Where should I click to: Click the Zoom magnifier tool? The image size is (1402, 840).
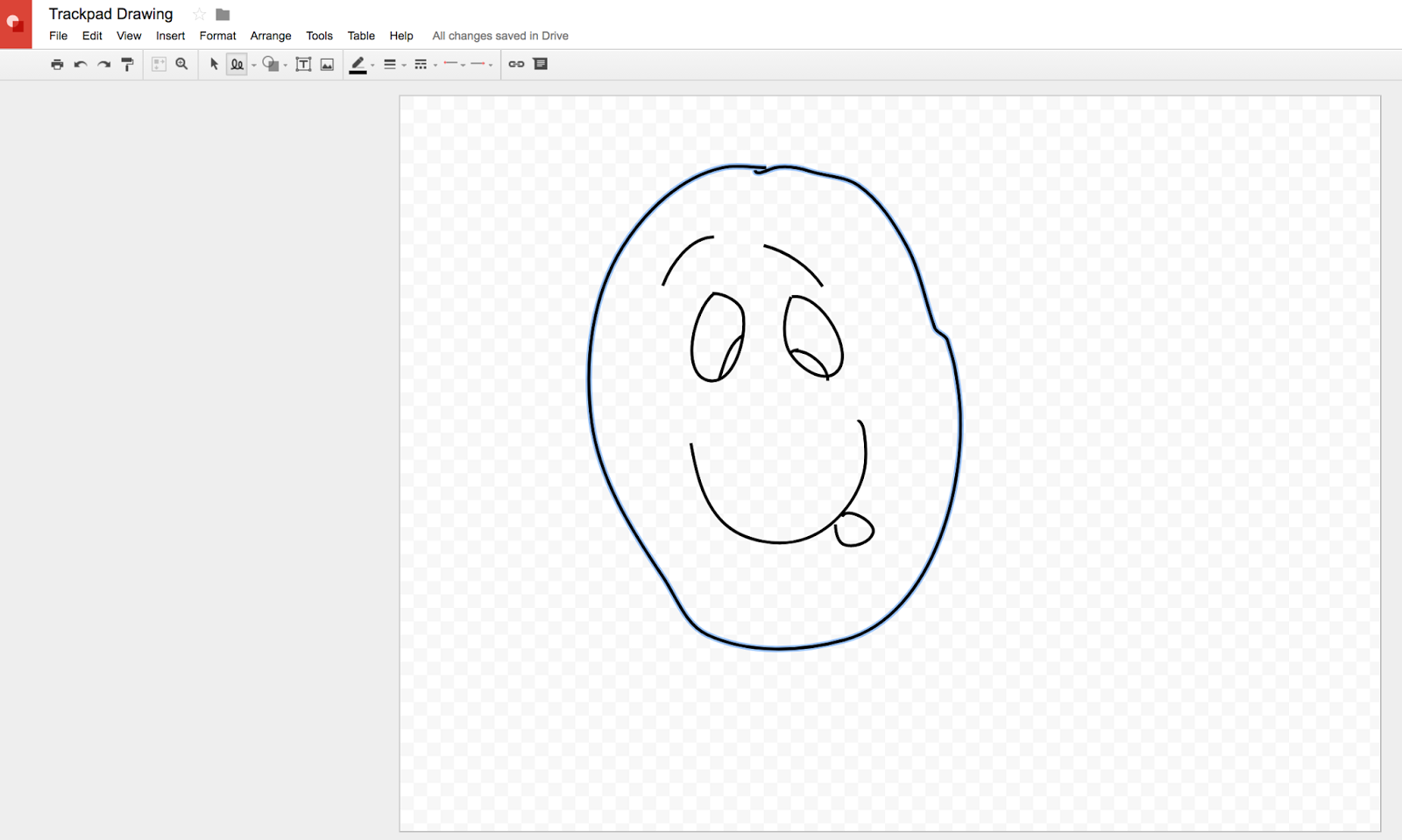point(181,64)
